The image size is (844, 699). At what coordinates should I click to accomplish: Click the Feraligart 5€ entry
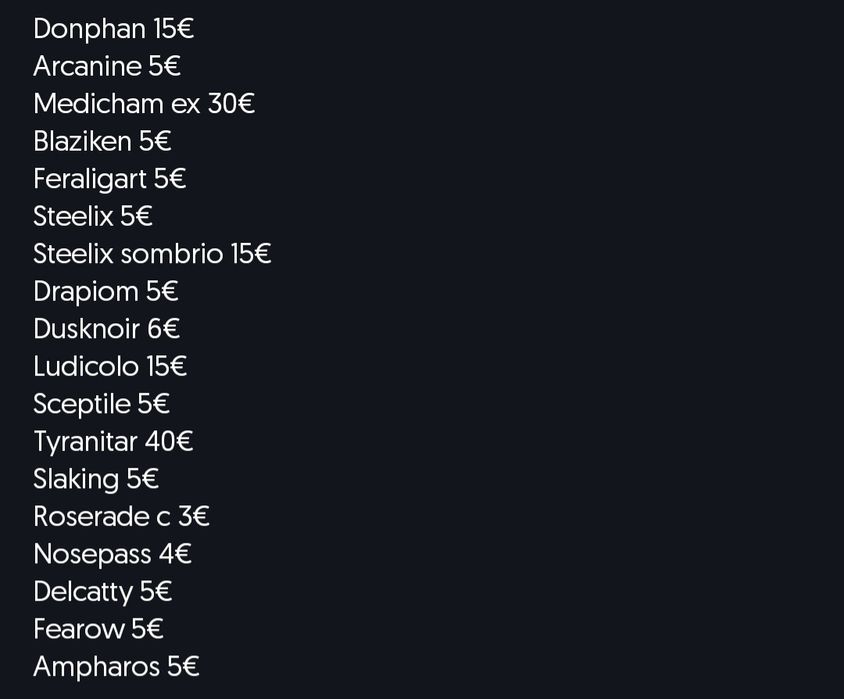[109, 179]
